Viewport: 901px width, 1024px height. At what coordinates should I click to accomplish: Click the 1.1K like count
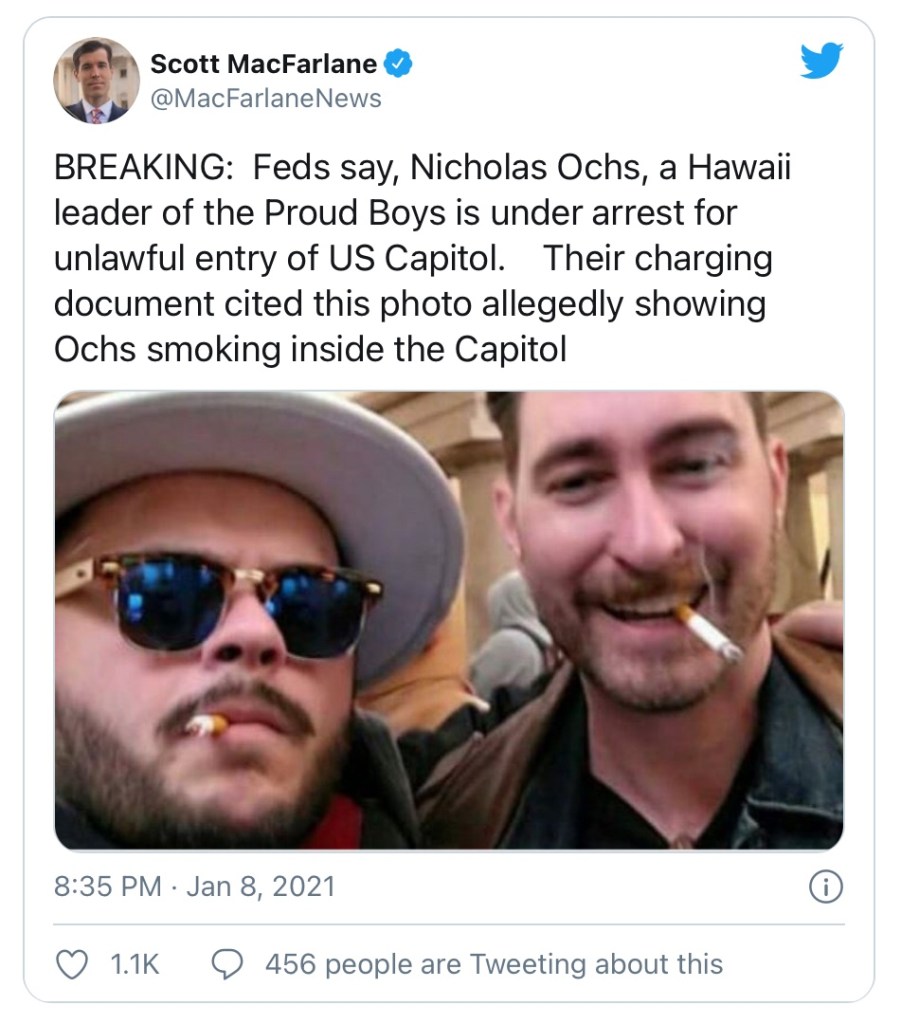click(x=135, y=964)
